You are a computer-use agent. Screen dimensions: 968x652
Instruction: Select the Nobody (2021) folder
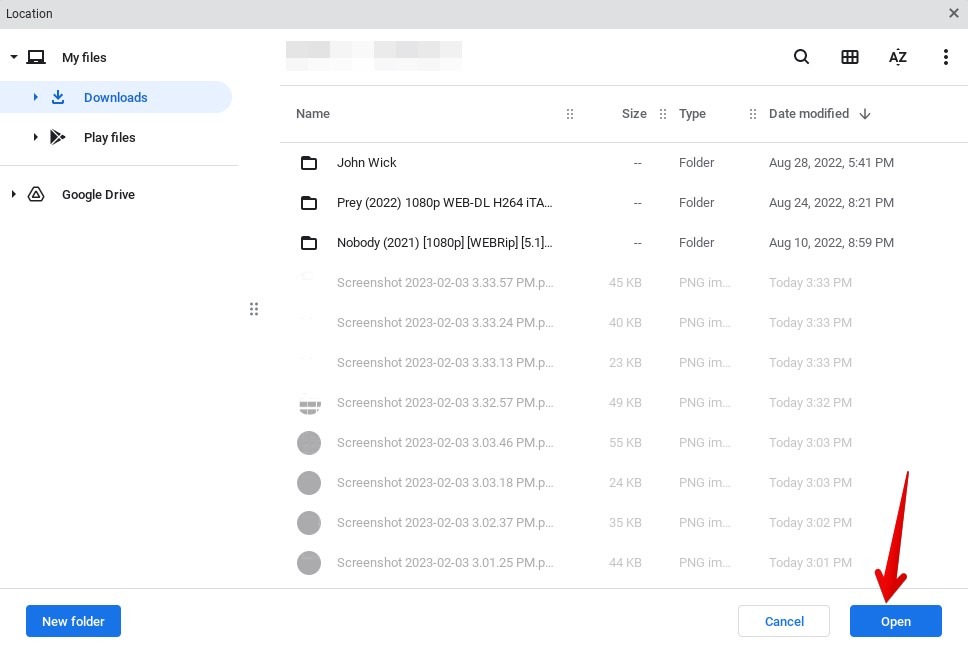(x=444, y=242)
